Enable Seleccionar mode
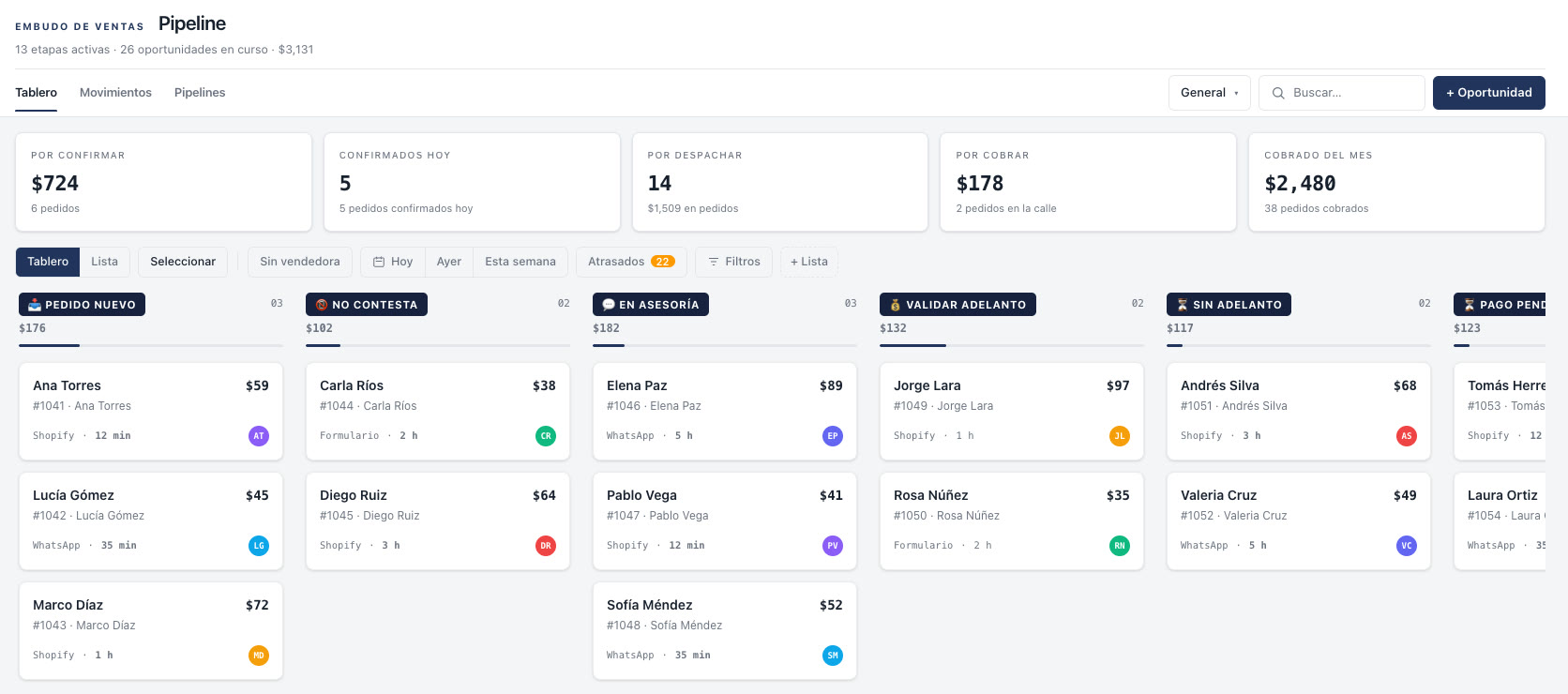 click(x=183, y=262)
